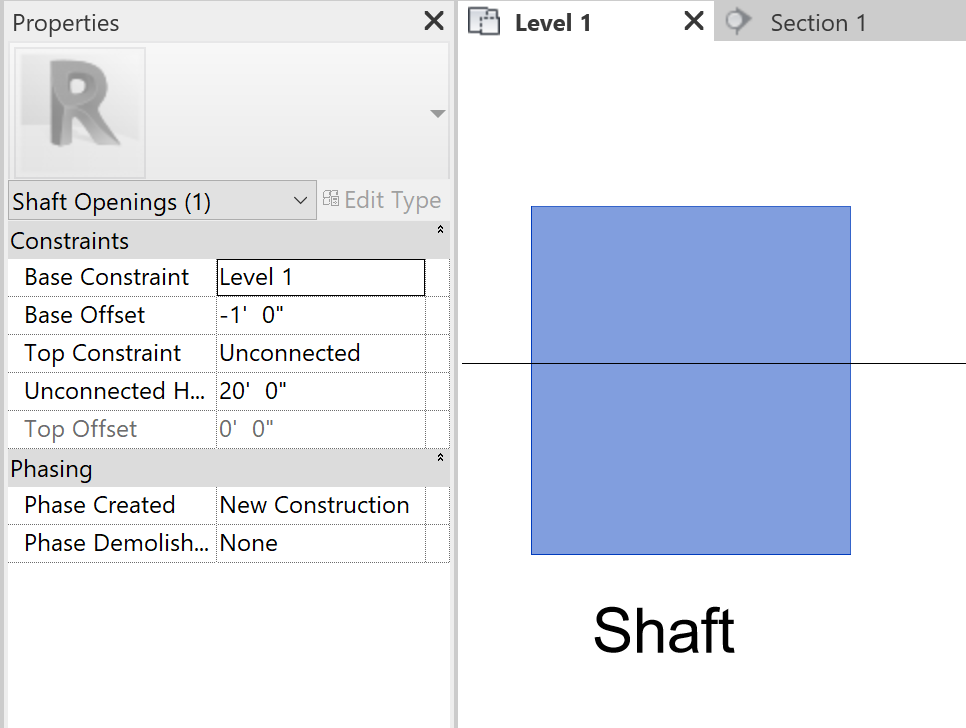This screenshot has width=966, height=728.
Task: Click the Level 1 floor plan view icon
Action: coord(484,21)
